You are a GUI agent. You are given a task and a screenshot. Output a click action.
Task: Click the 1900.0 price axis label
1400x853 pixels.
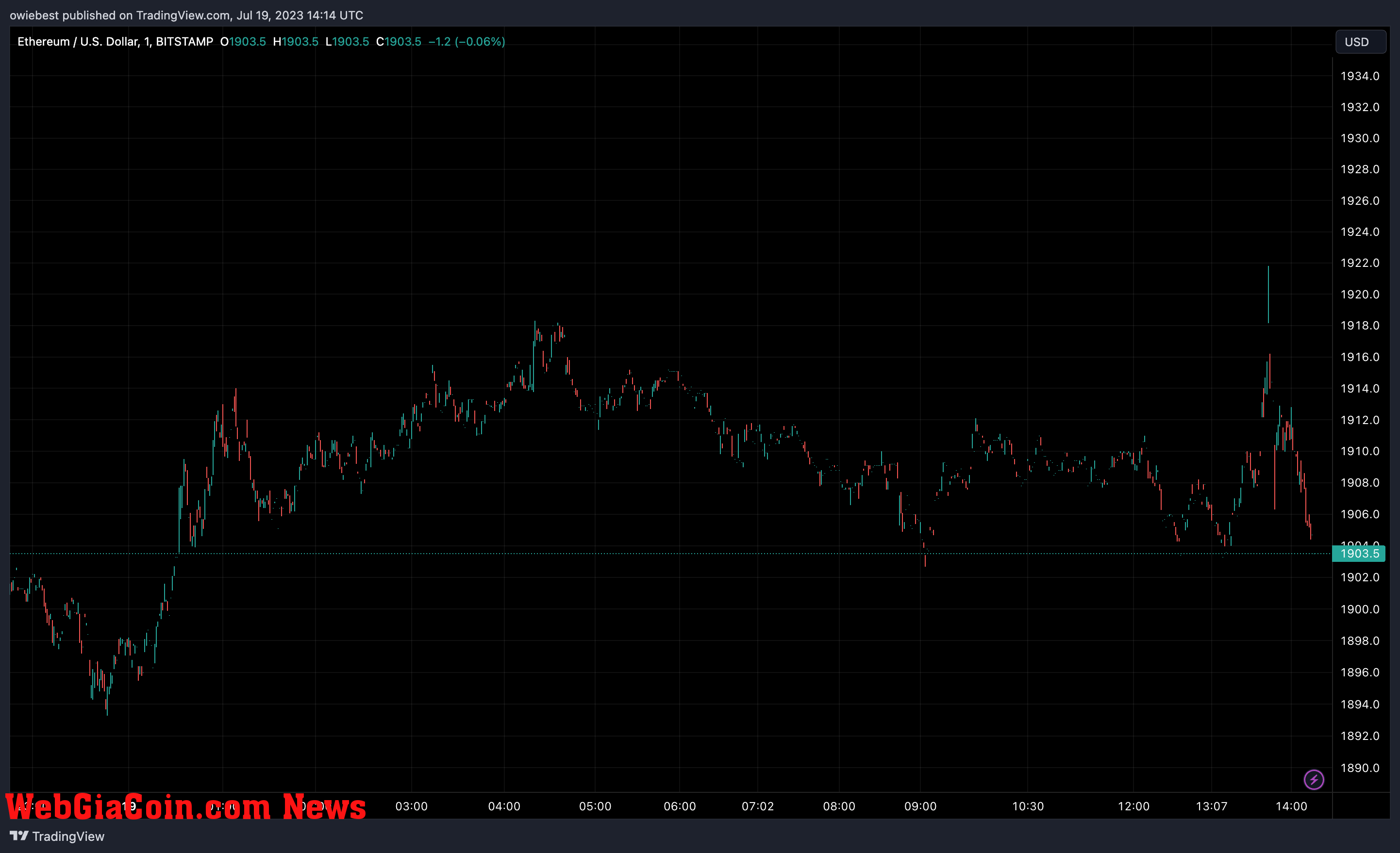click(1360, 609)
